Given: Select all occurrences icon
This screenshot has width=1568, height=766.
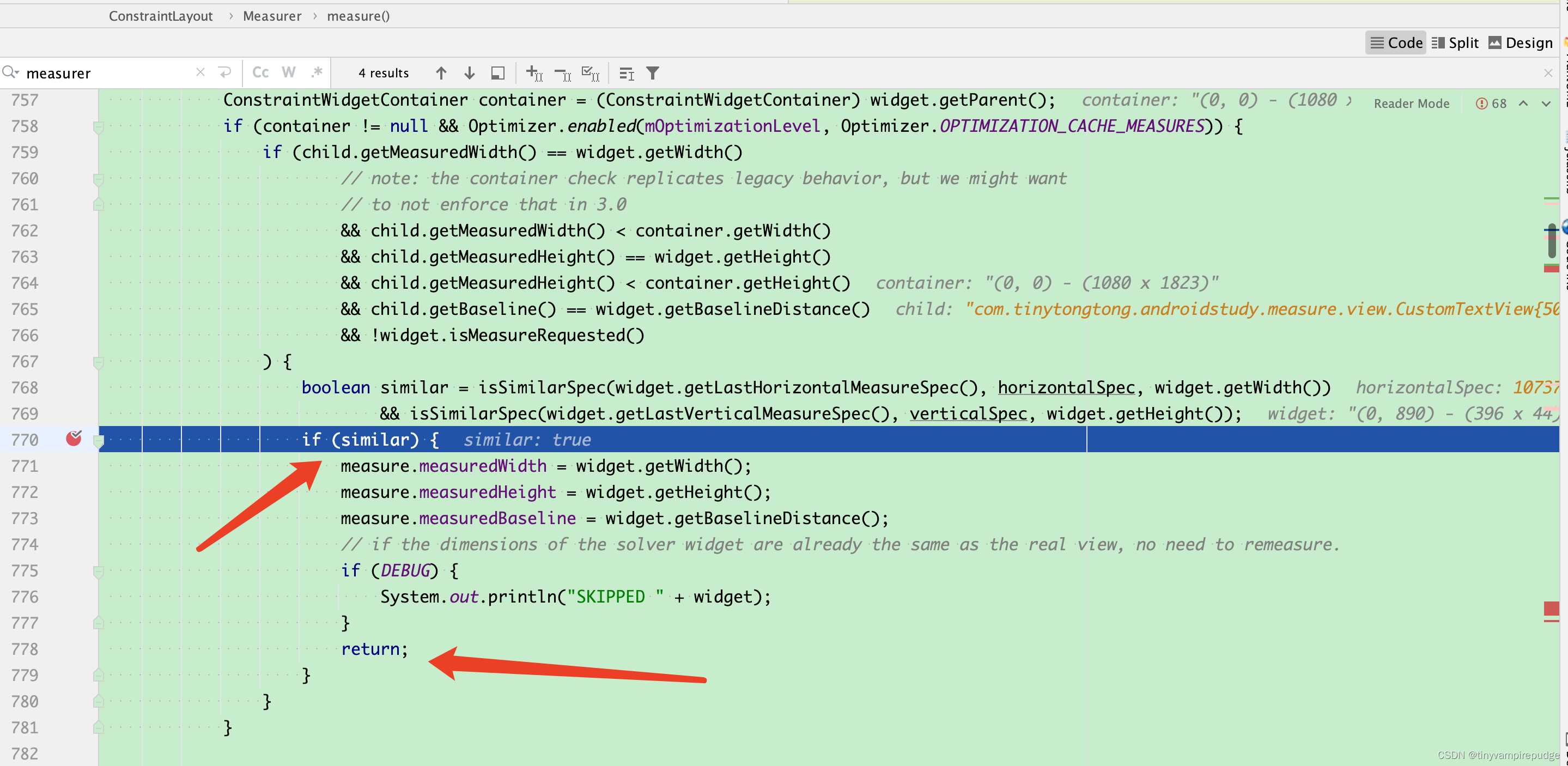Looking at the screenshot, I should point(591,73).
